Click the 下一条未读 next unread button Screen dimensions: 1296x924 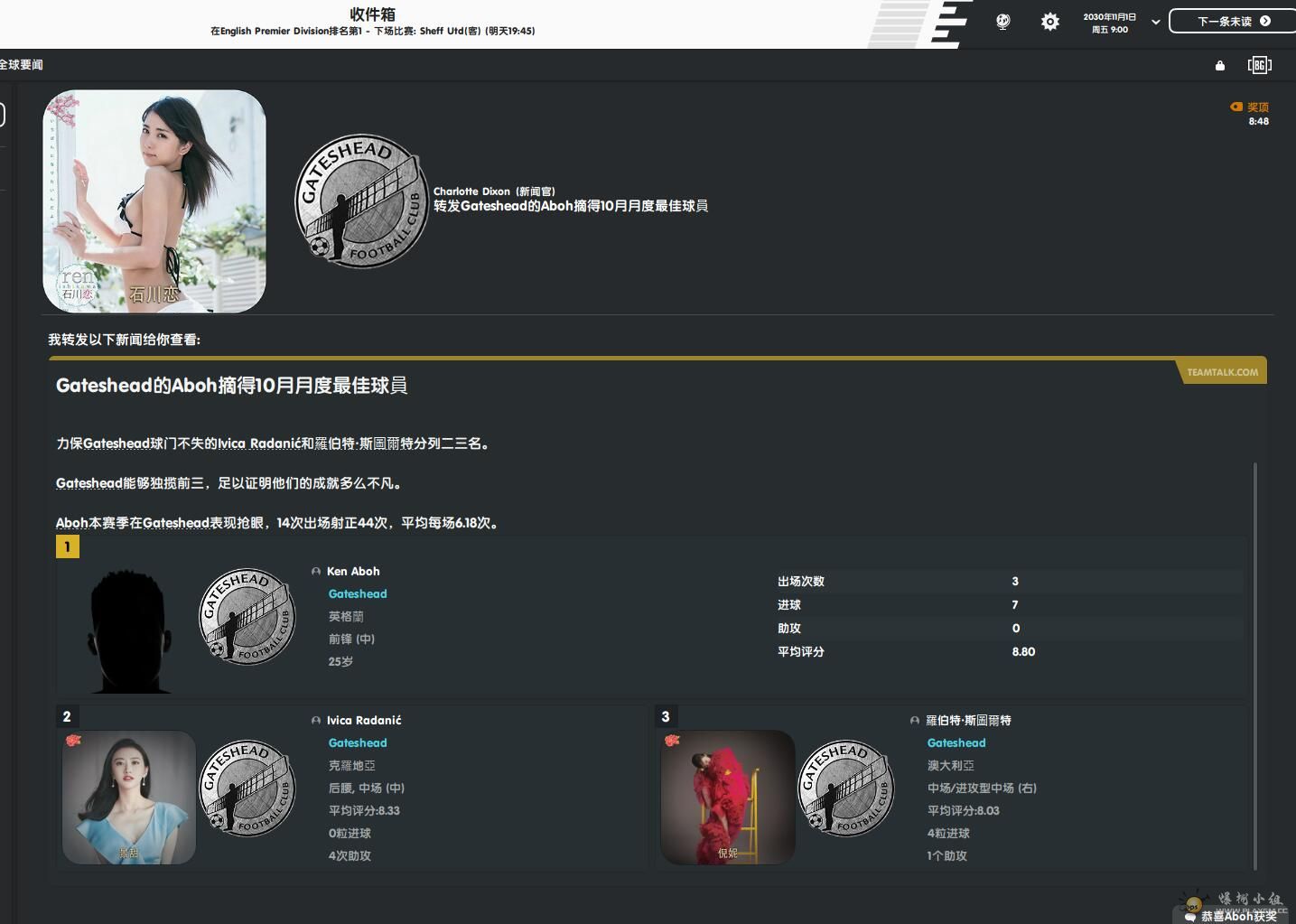point(1232,21)
